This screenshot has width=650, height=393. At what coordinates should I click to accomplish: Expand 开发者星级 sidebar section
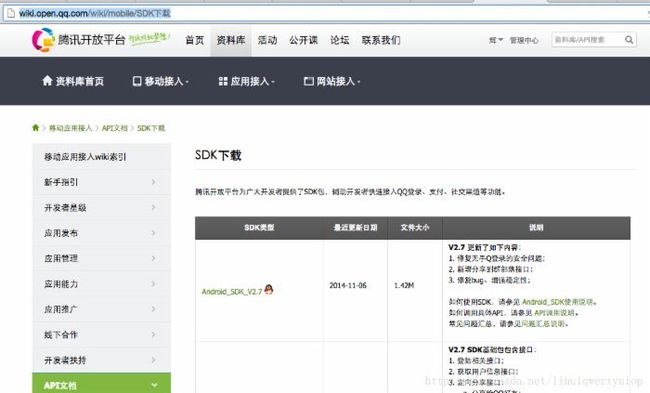102,207
